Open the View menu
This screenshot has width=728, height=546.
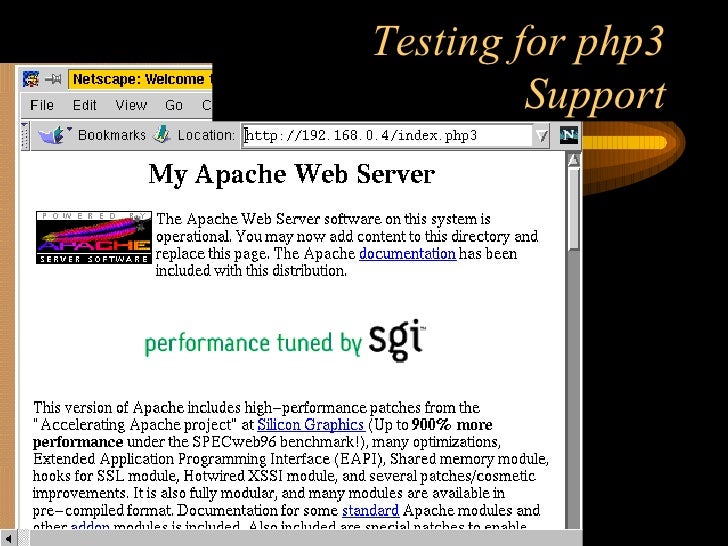coord(131,105)
